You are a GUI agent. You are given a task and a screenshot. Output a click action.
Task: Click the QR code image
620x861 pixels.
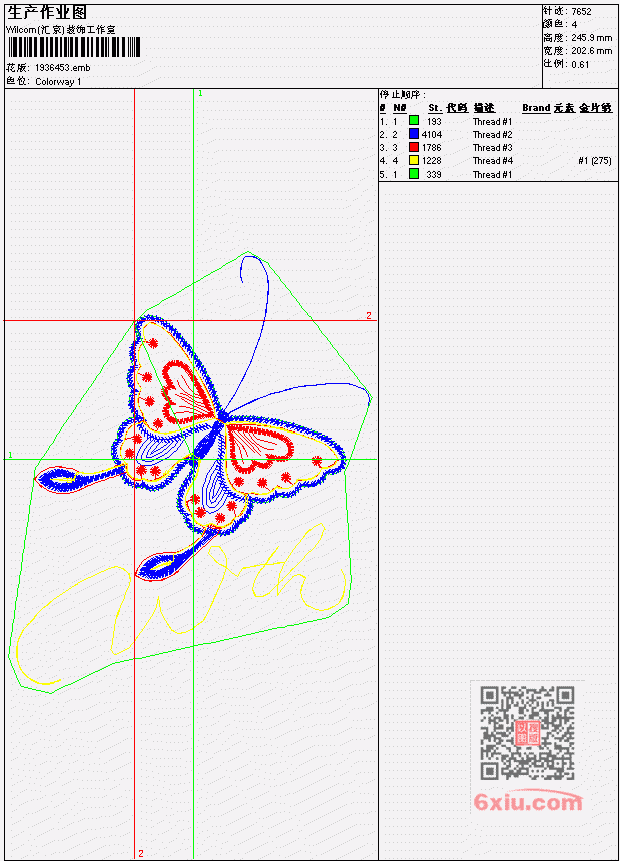pyautogui.click(x=527, y=732)
